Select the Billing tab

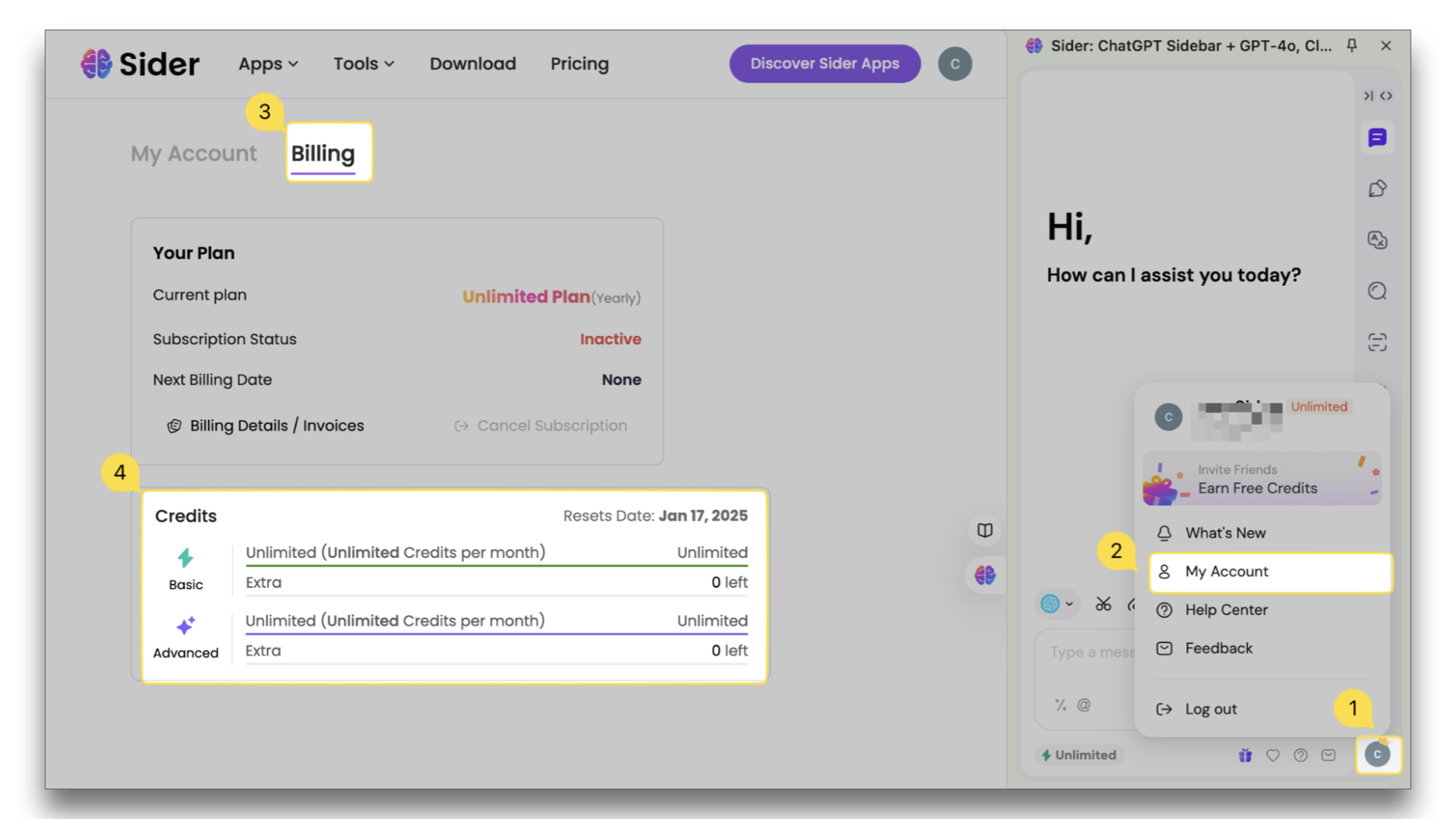tap(323, 153)
